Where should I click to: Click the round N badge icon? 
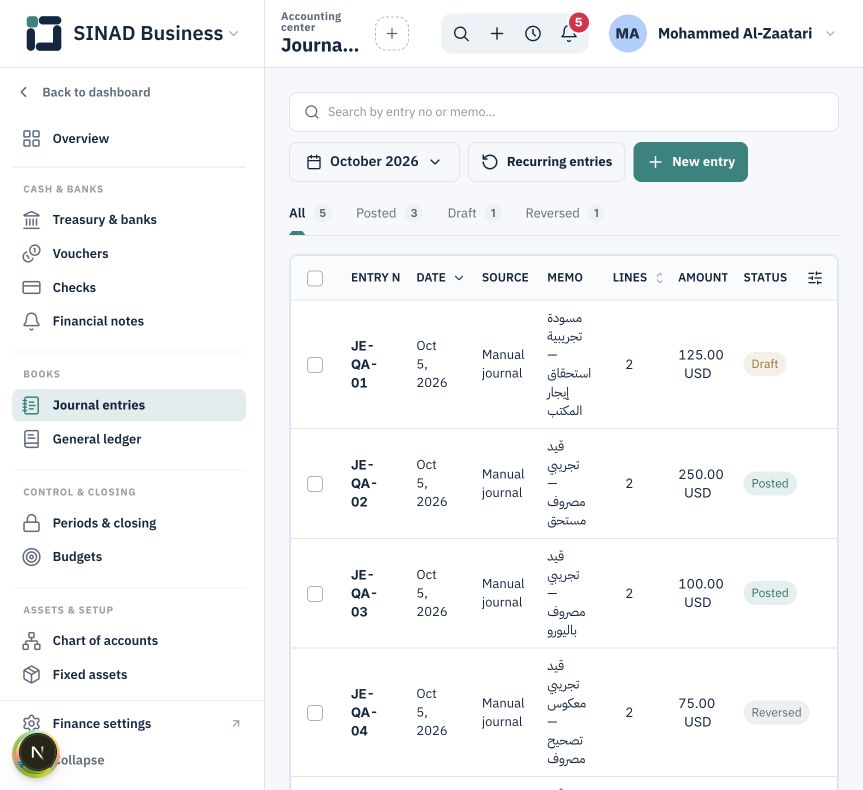pos(37,753)
